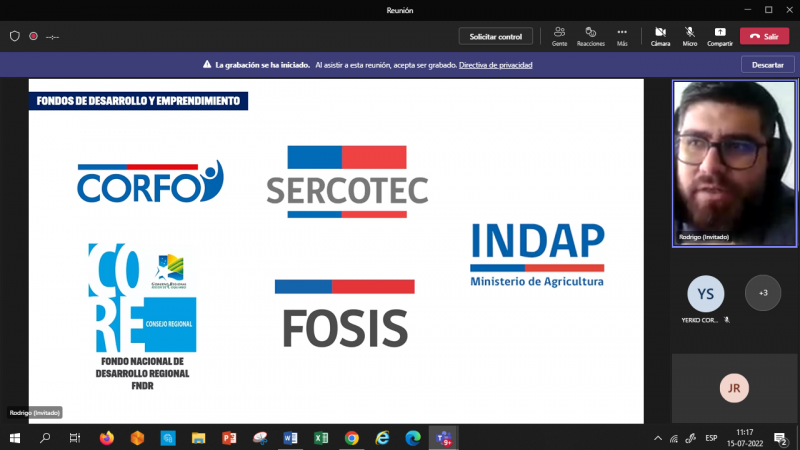Expand the hidden system tray icons
The image size is (800, 450).
pos(658,438)
